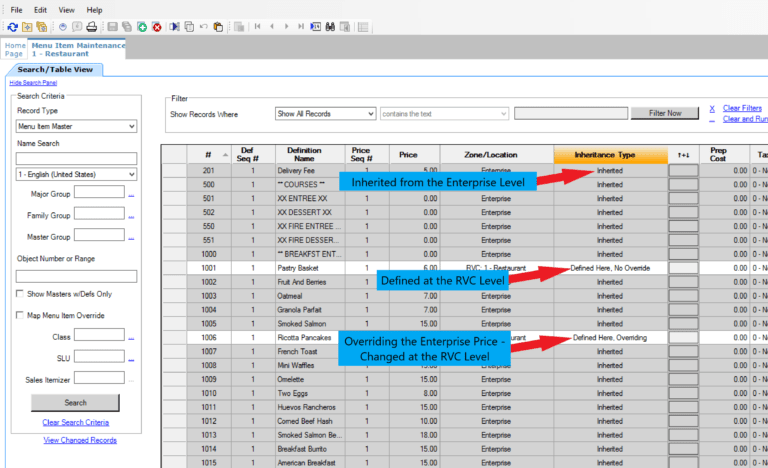768x468 pixels.
Task: Click the gray note icon beside Print
Action: [77, 27]
